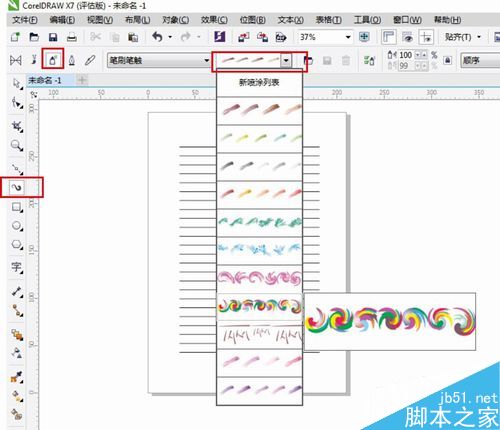
Task: Pick the light blue splash brush stroke
Action: [259, 250]
